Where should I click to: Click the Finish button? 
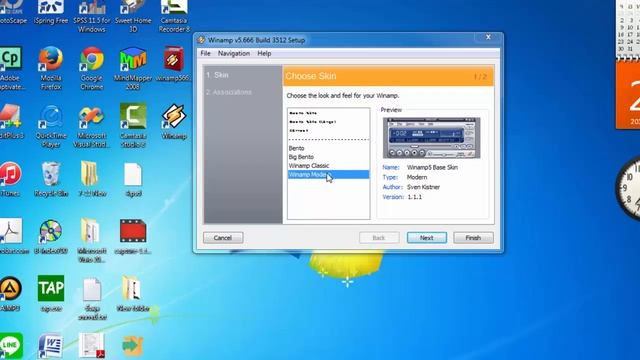click(x=473, y=238)
